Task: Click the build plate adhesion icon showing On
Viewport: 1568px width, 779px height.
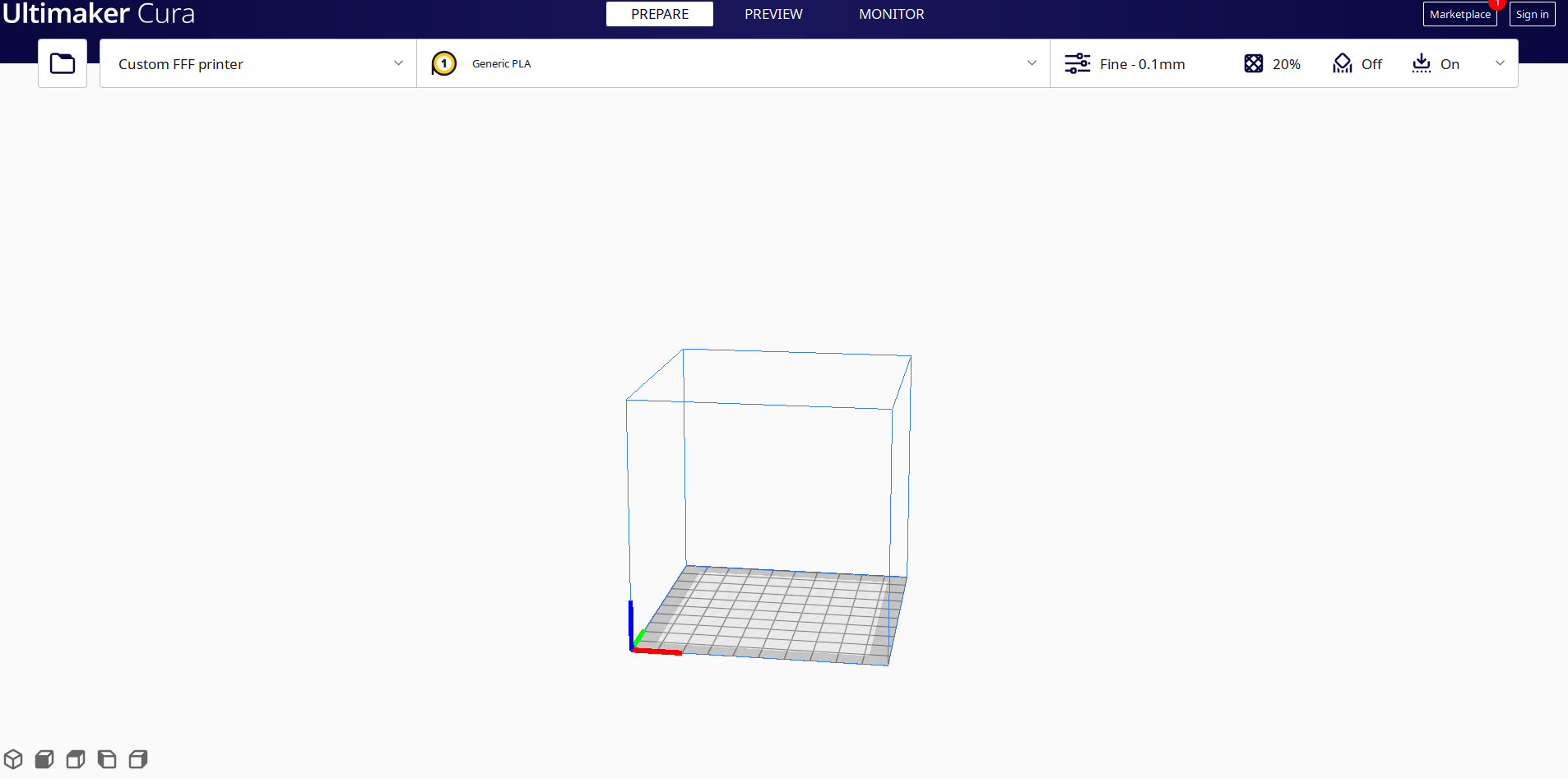Action: pyautogui.click(x=1421, y=63)
